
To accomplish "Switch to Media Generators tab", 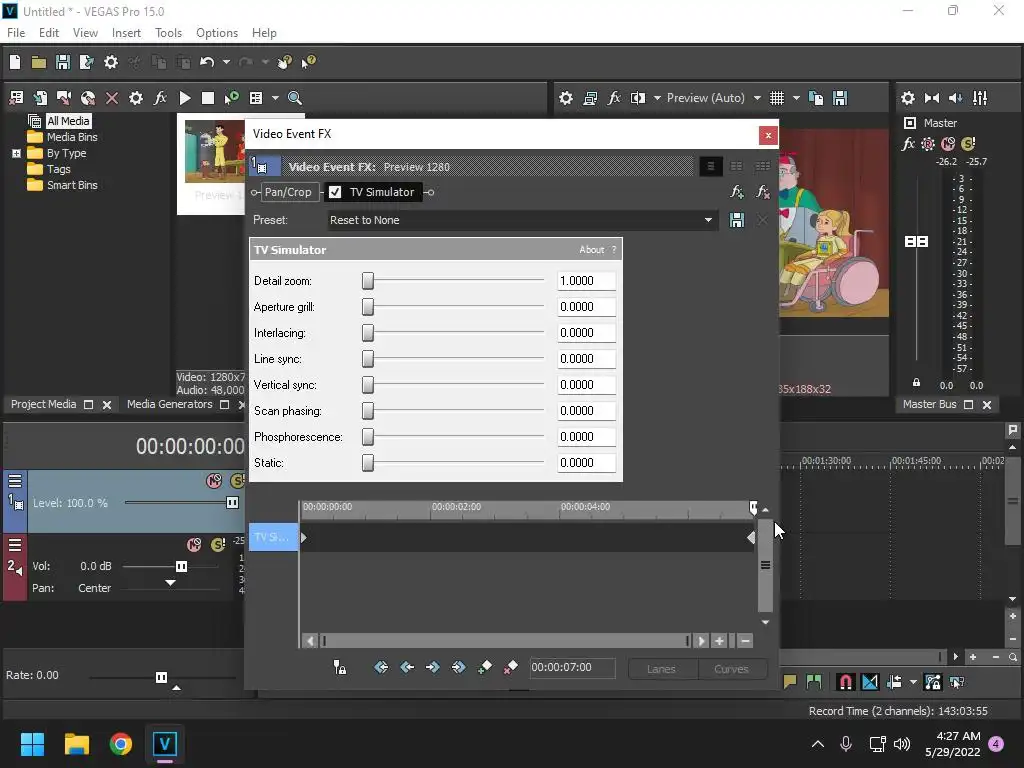I will [169, 404].
